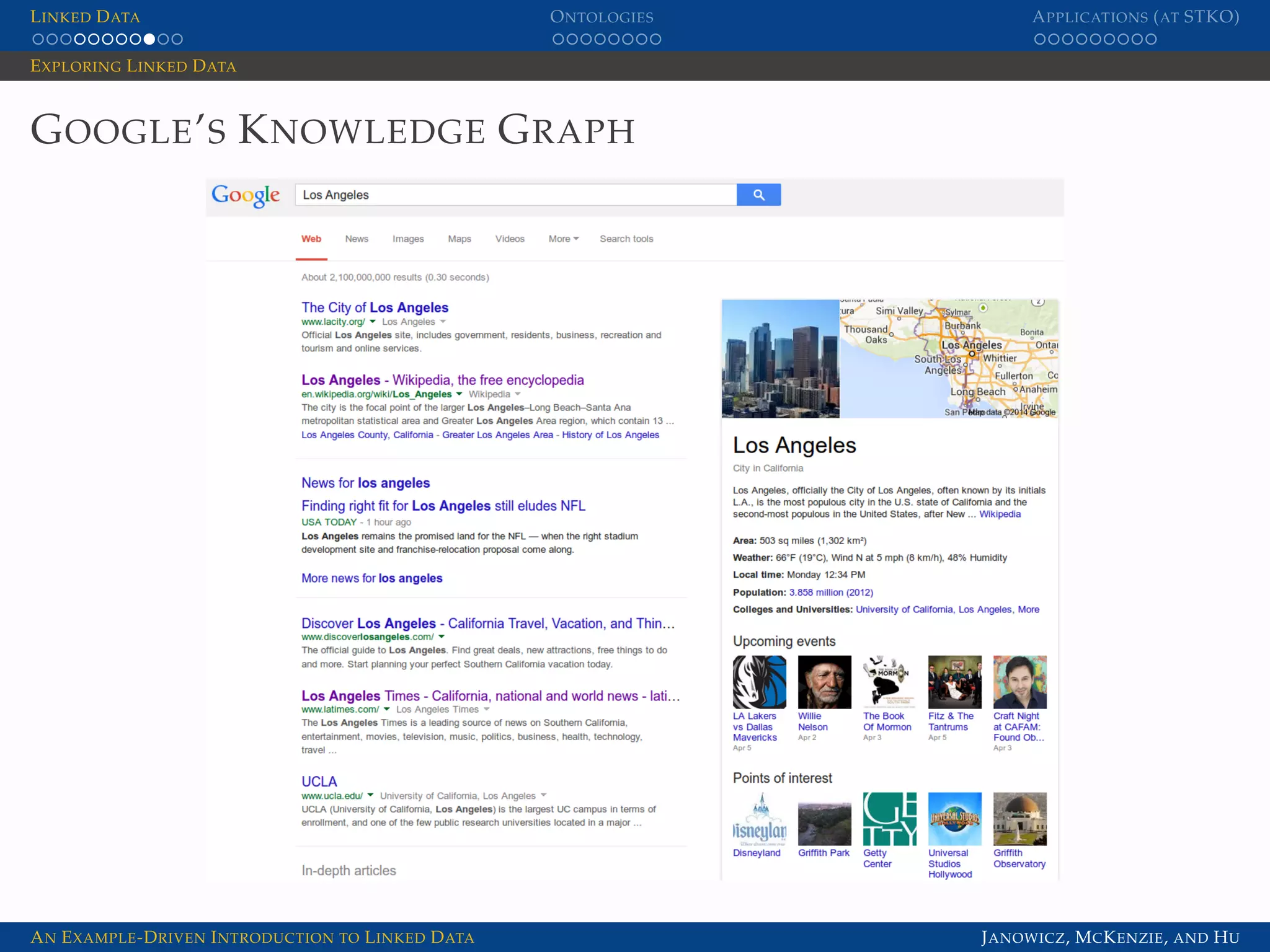Open the Los Angeles map thumbnail
Image resolution: width=1270 pixels, height=952 pixels.
click(949, 359)
